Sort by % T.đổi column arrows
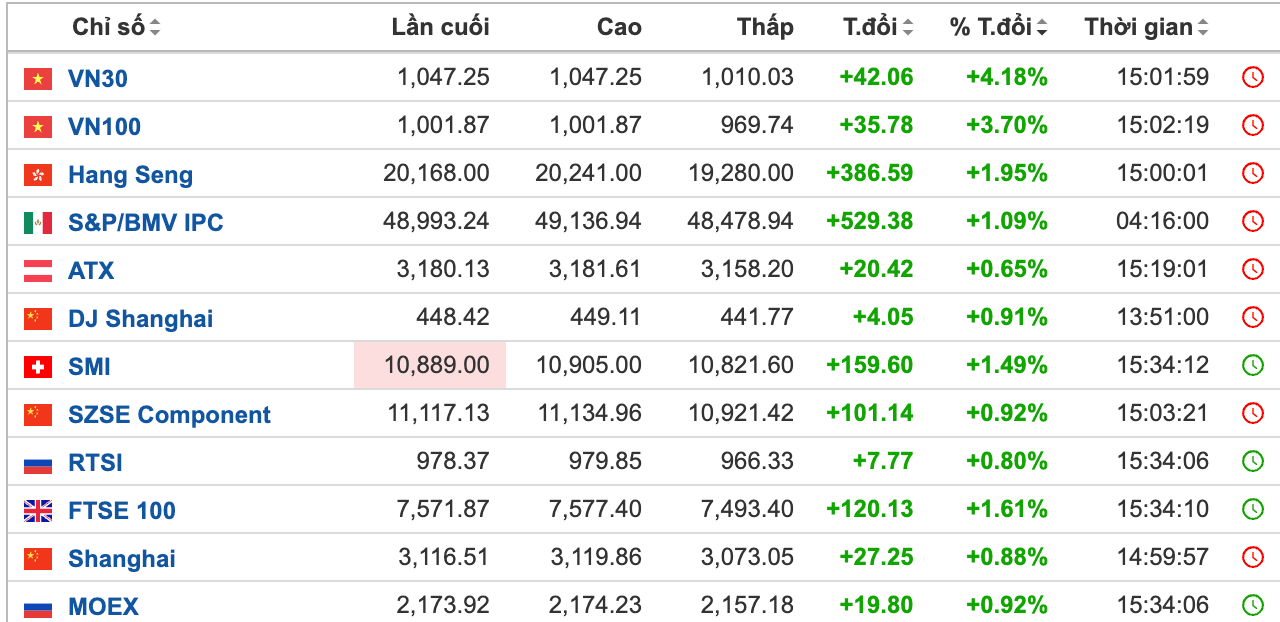This screenshot has height=622, width=1280. 1042,28
